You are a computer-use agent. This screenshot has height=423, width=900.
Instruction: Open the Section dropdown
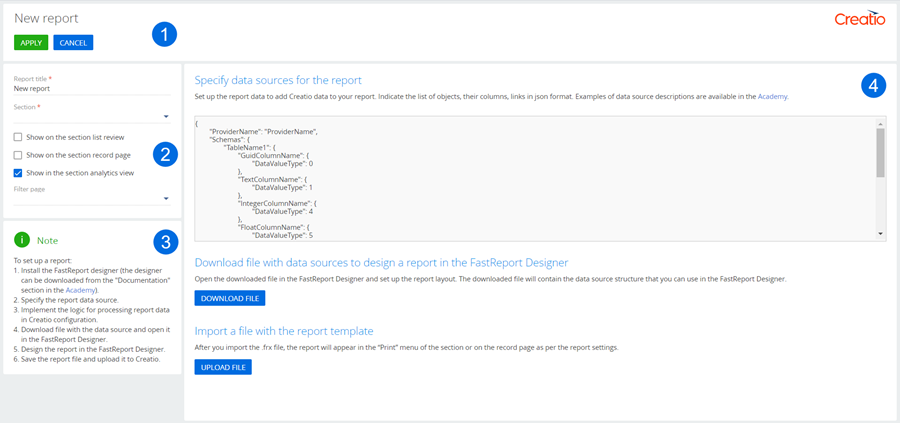click(166, 117)
